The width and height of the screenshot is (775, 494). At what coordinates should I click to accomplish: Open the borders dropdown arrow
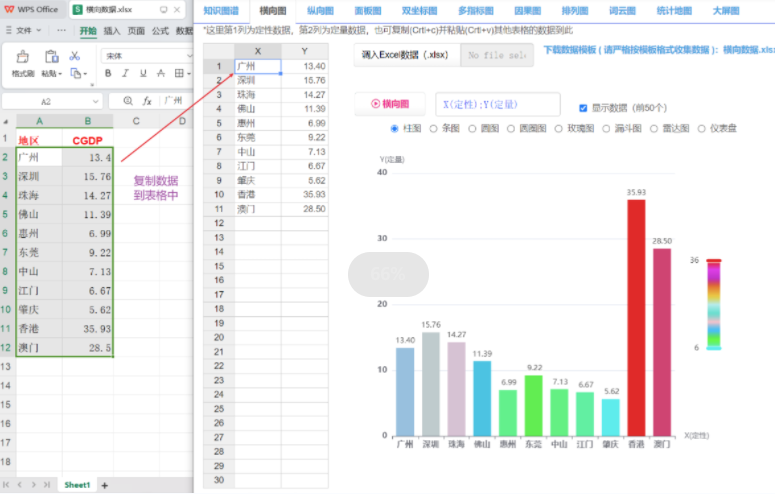point(189,74)
